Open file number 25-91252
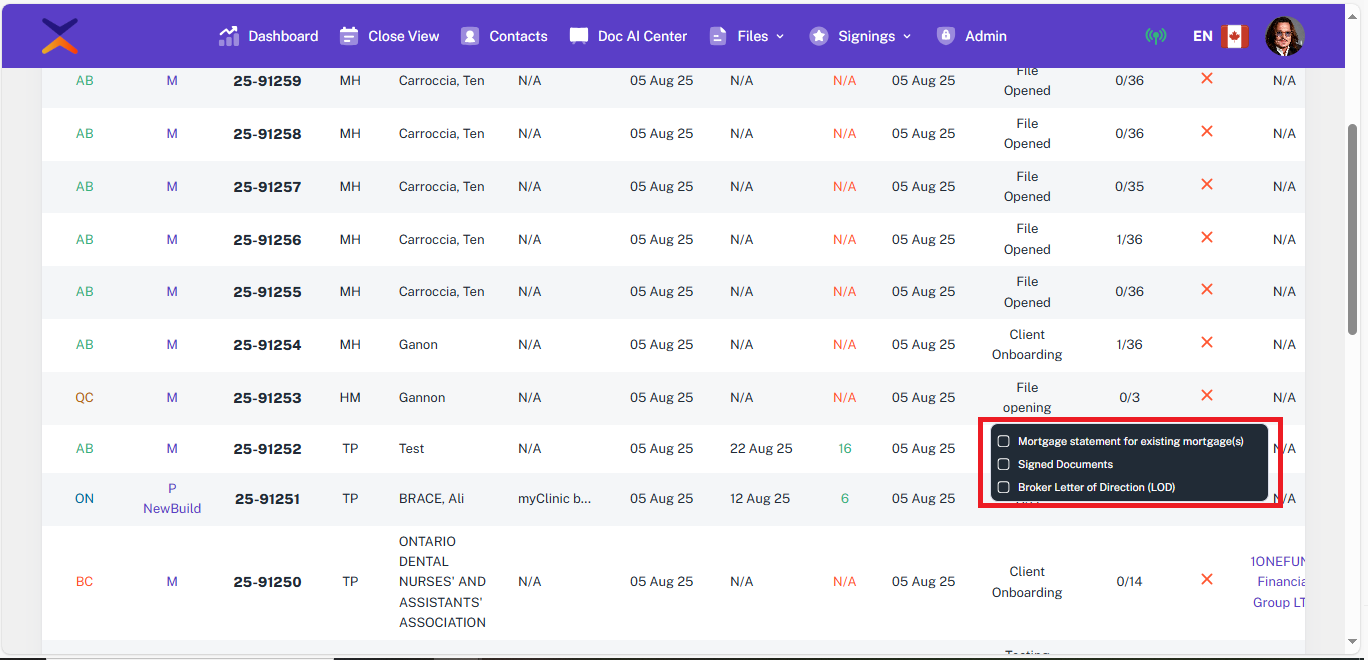The image size is (1368, 660). (x=267, y=449)
